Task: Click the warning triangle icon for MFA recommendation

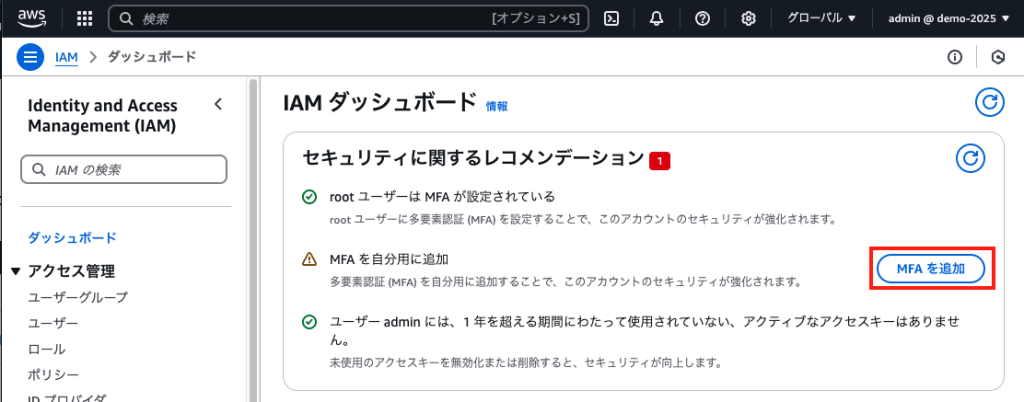Action: pos(310,259)
